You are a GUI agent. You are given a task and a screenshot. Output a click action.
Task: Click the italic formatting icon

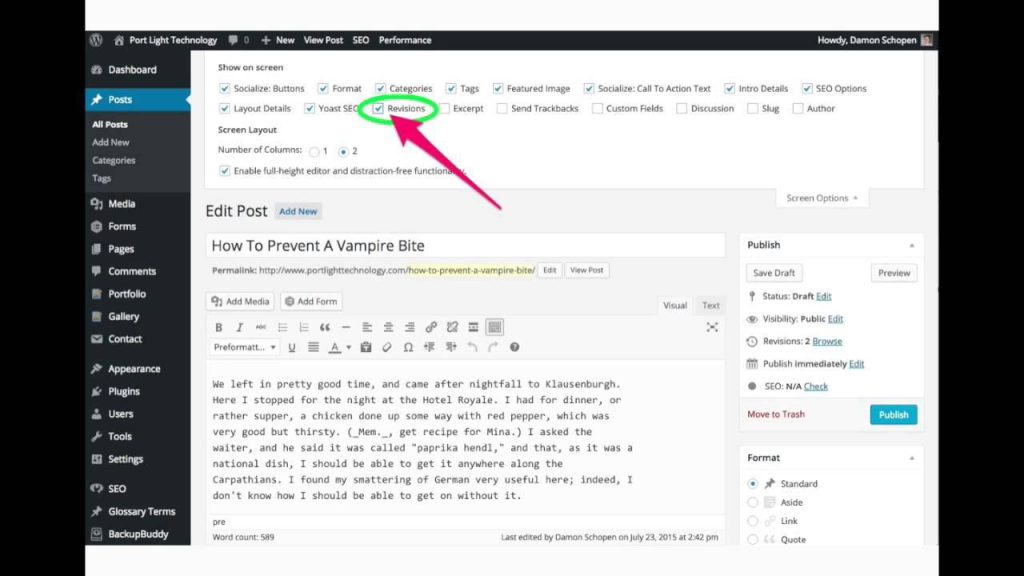[240, 327]
